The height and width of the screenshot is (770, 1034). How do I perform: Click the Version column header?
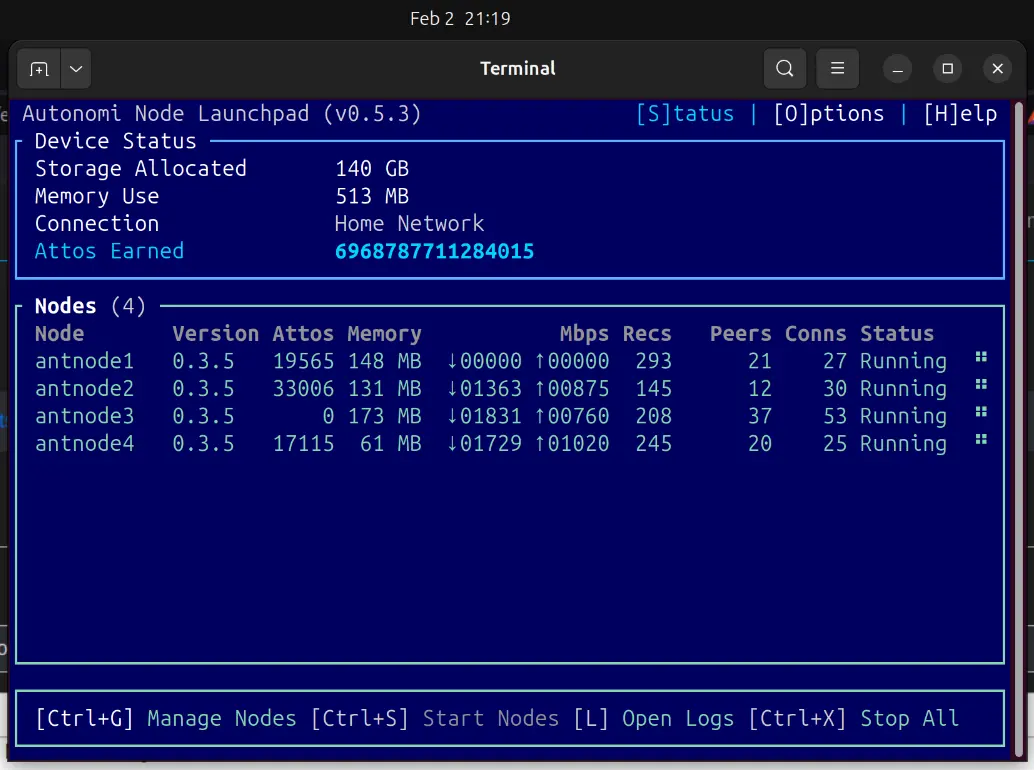pyautogui.click(x=216, y=334)
